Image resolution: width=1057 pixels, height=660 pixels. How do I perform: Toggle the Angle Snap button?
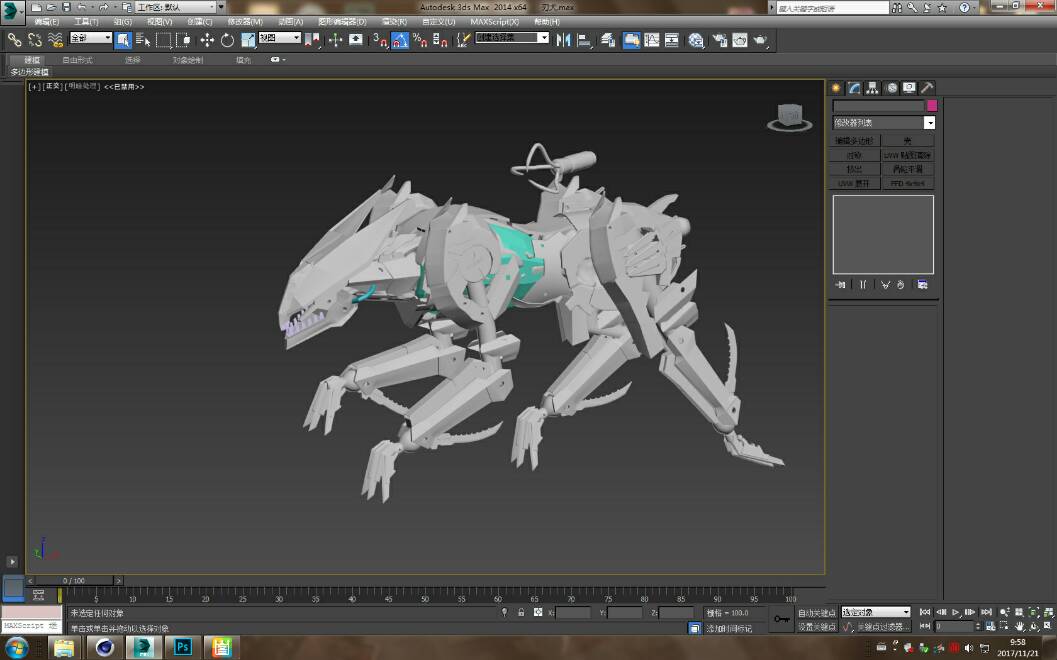(x=400, y=40)
